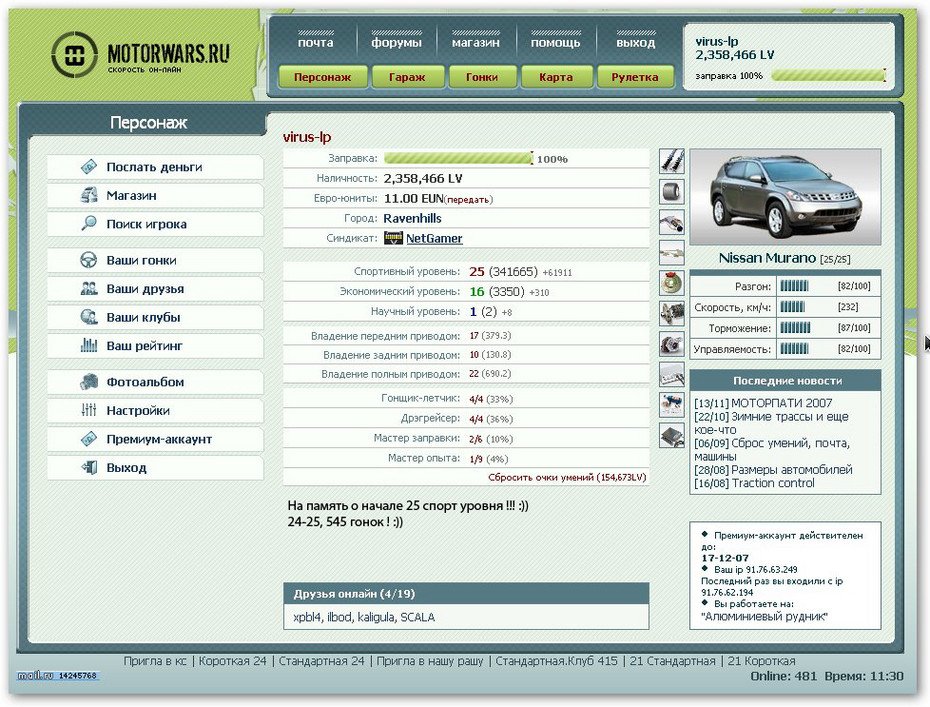
Task: Click the Заправка 100% bar in profile
Action: (458, 158)
